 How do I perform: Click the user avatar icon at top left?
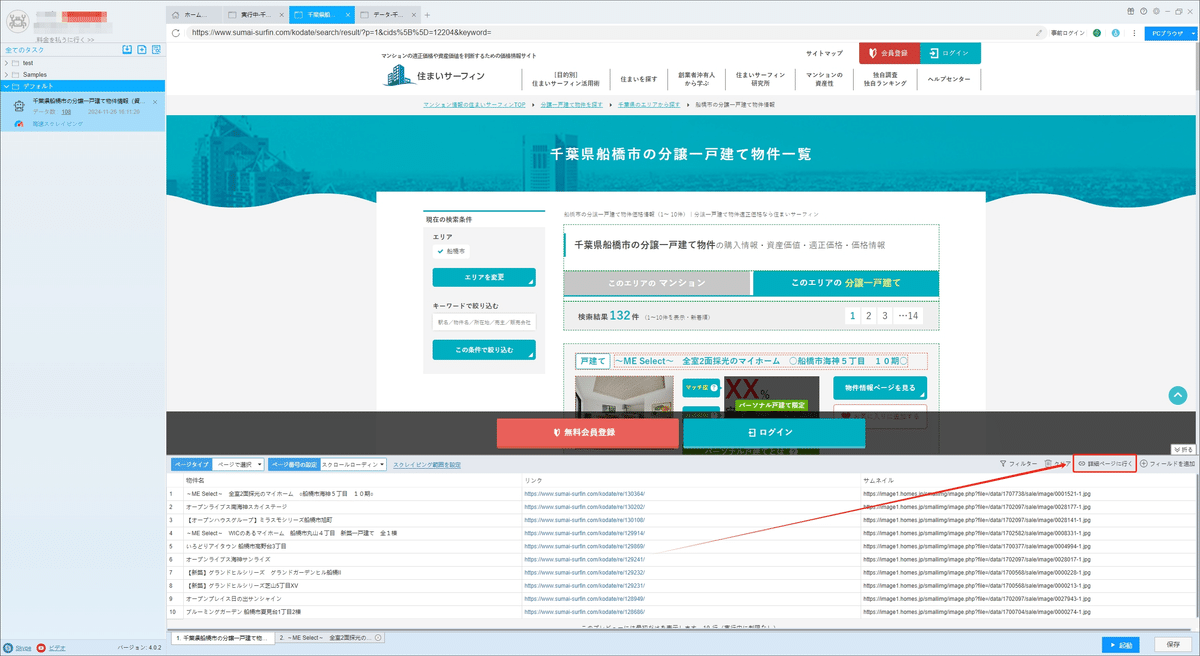pos(17,20)
